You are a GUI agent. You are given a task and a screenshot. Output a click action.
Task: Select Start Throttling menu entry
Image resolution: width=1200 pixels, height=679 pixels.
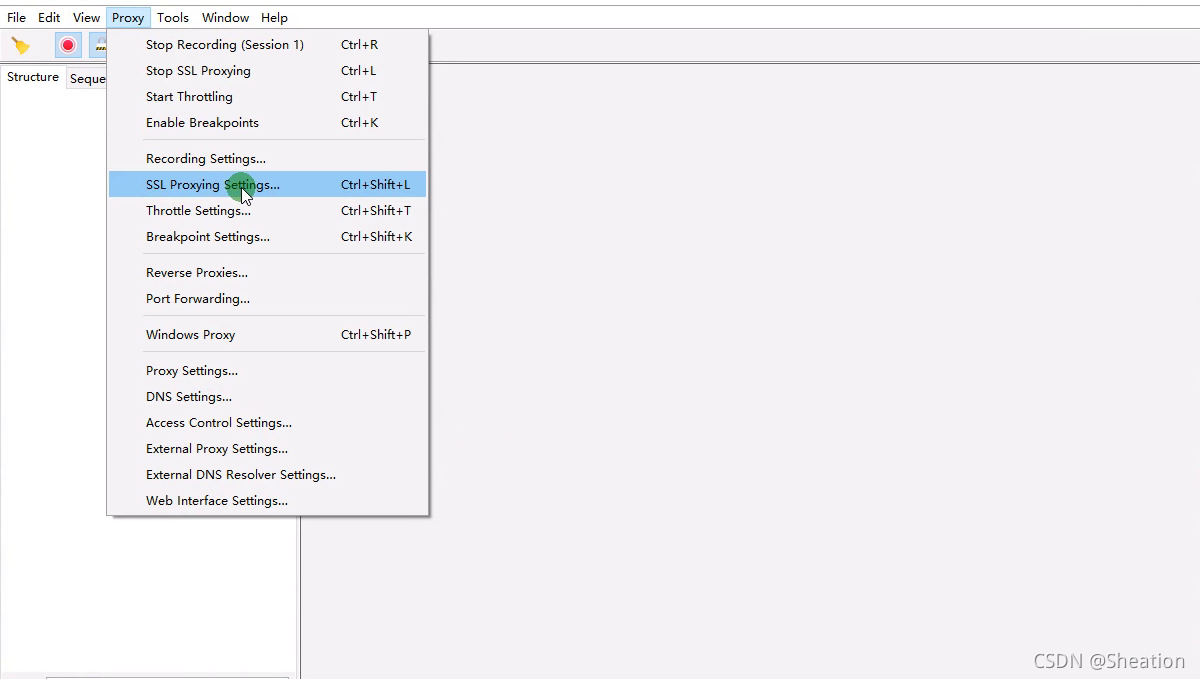(268, 97)
